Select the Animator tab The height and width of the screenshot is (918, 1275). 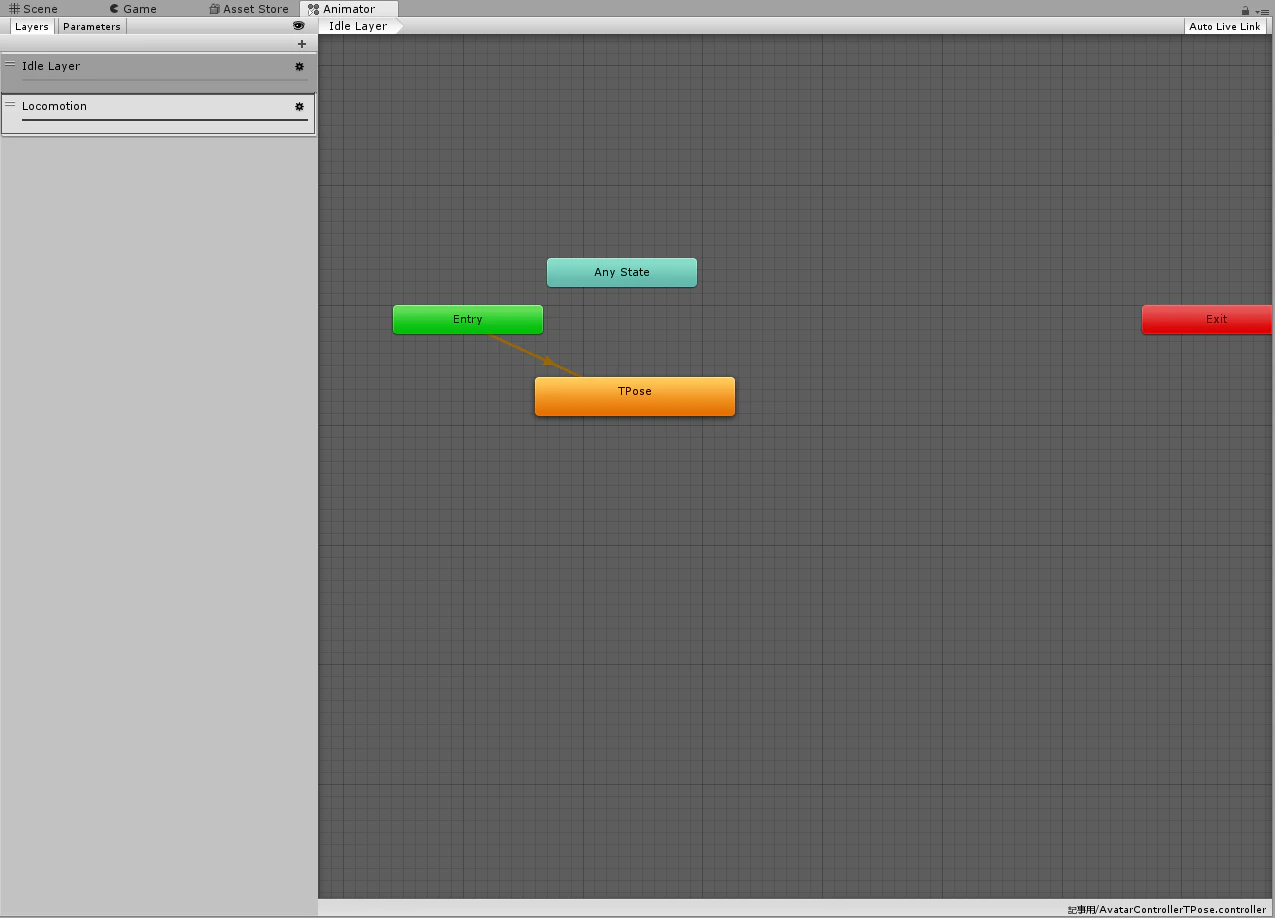click(348, 9)
